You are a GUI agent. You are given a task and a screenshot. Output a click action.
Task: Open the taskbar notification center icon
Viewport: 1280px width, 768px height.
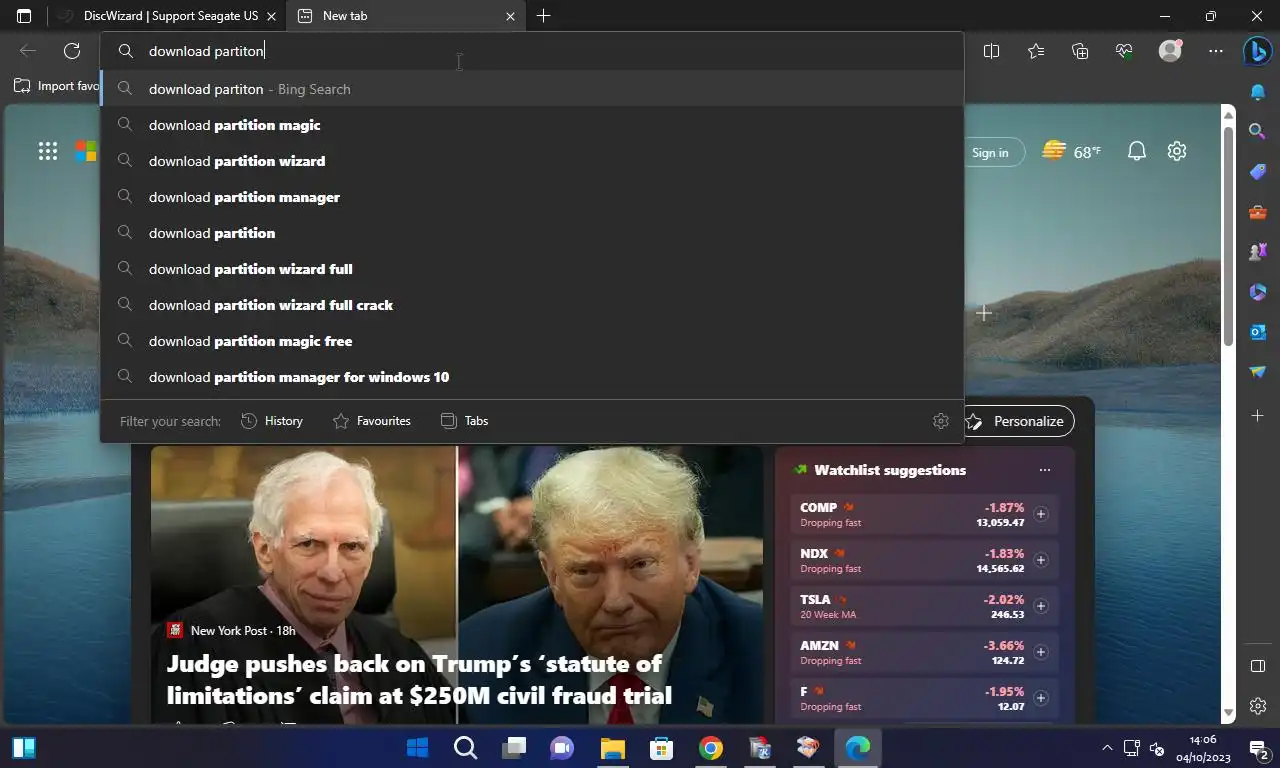pos(1260,748)
